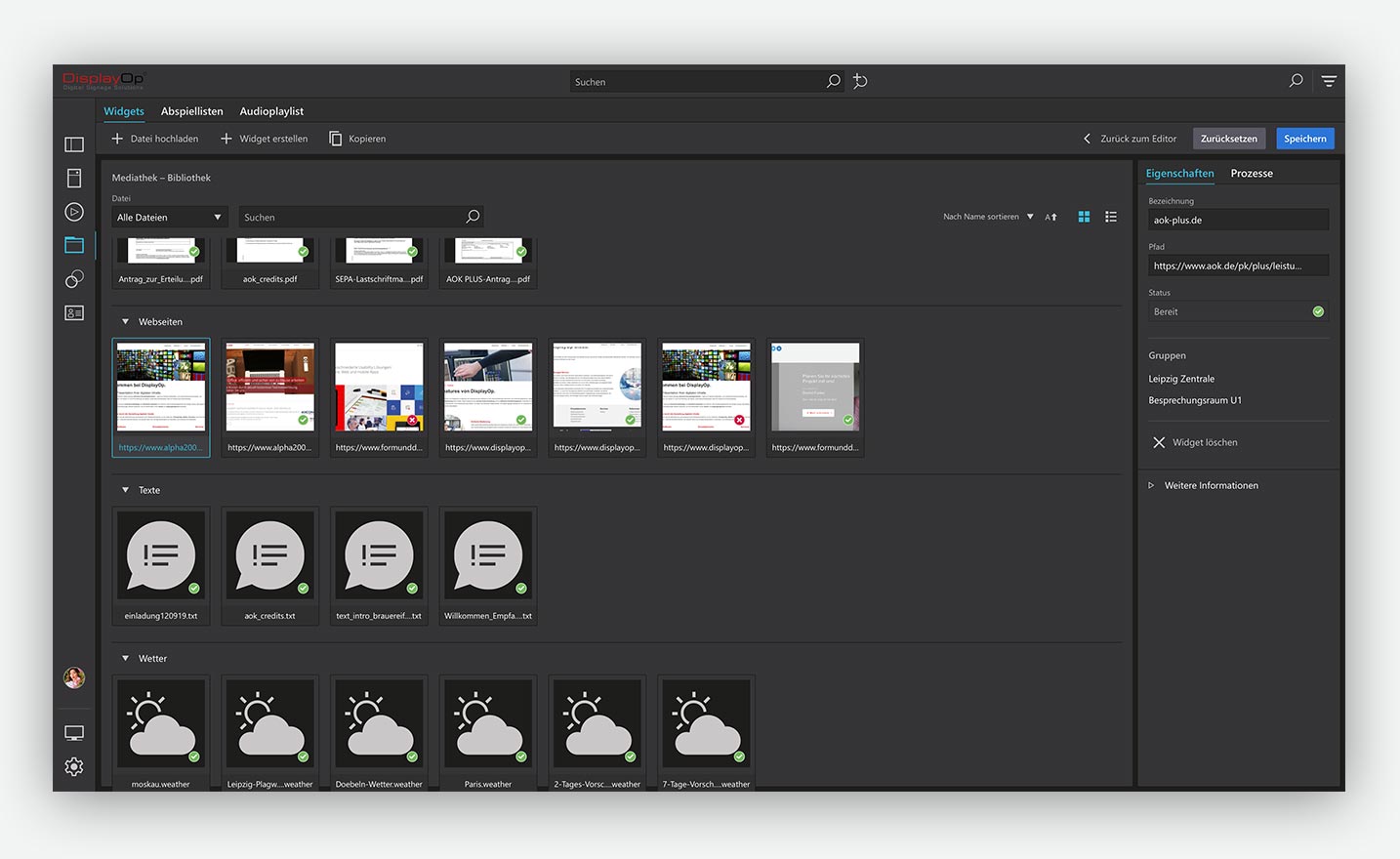This screenshot has height=859, width=1400.
Task: Switch to the Abspiellisten tab
Action: [192, 111]
